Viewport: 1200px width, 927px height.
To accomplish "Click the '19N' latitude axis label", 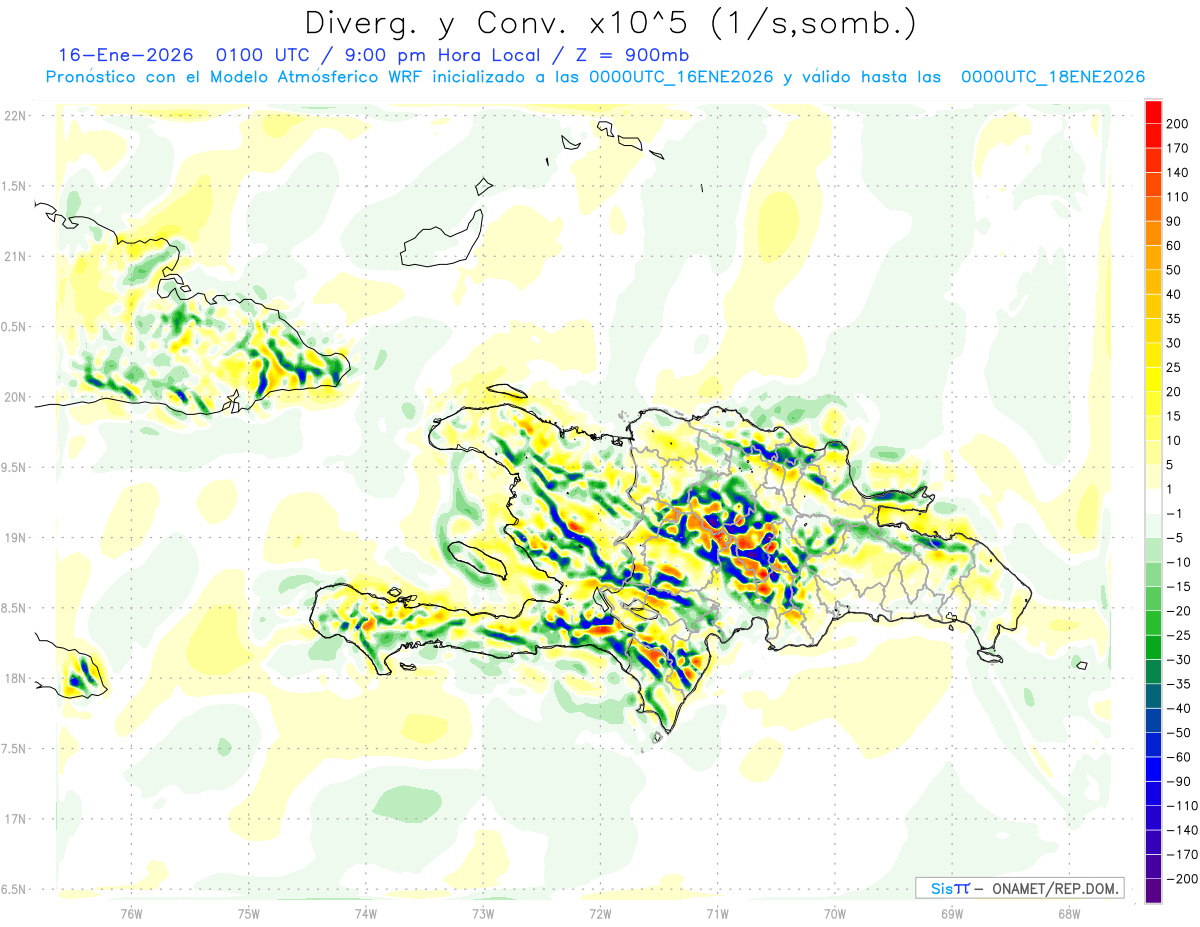I will (x=14, y=538).
